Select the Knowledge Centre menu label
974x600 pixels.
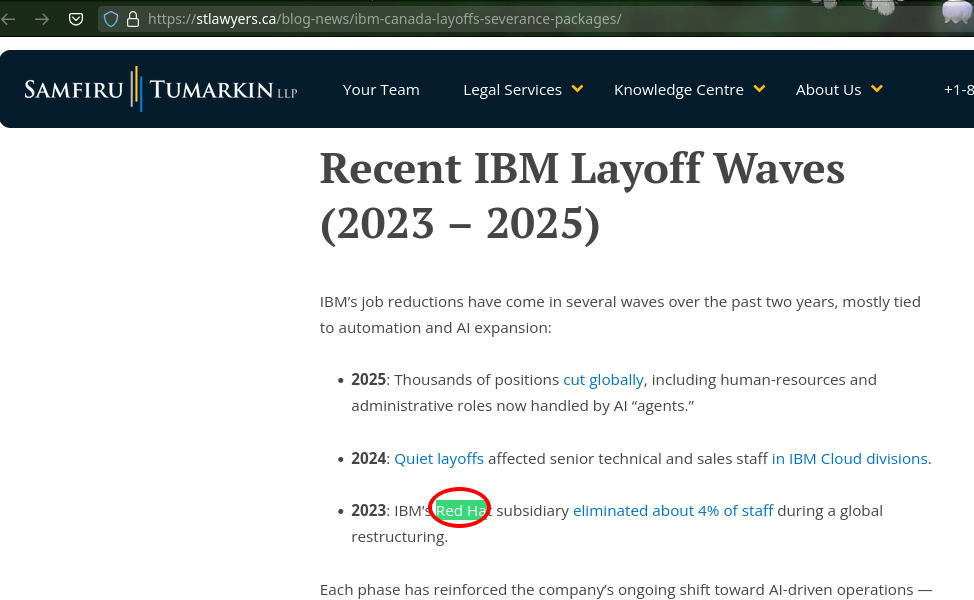678,90
